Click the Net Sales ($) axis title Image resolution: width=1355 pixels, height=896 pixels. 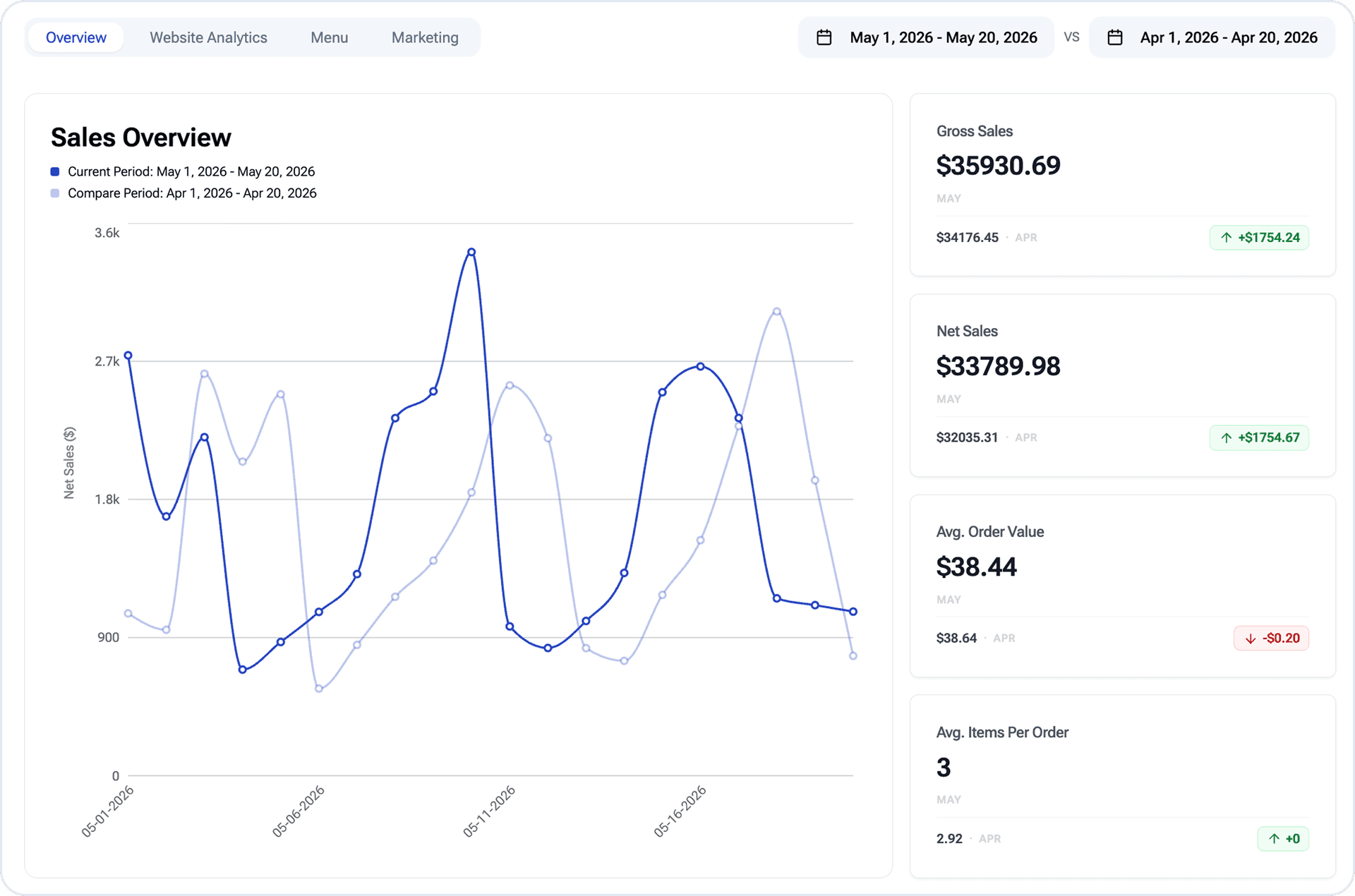point(69,463)
